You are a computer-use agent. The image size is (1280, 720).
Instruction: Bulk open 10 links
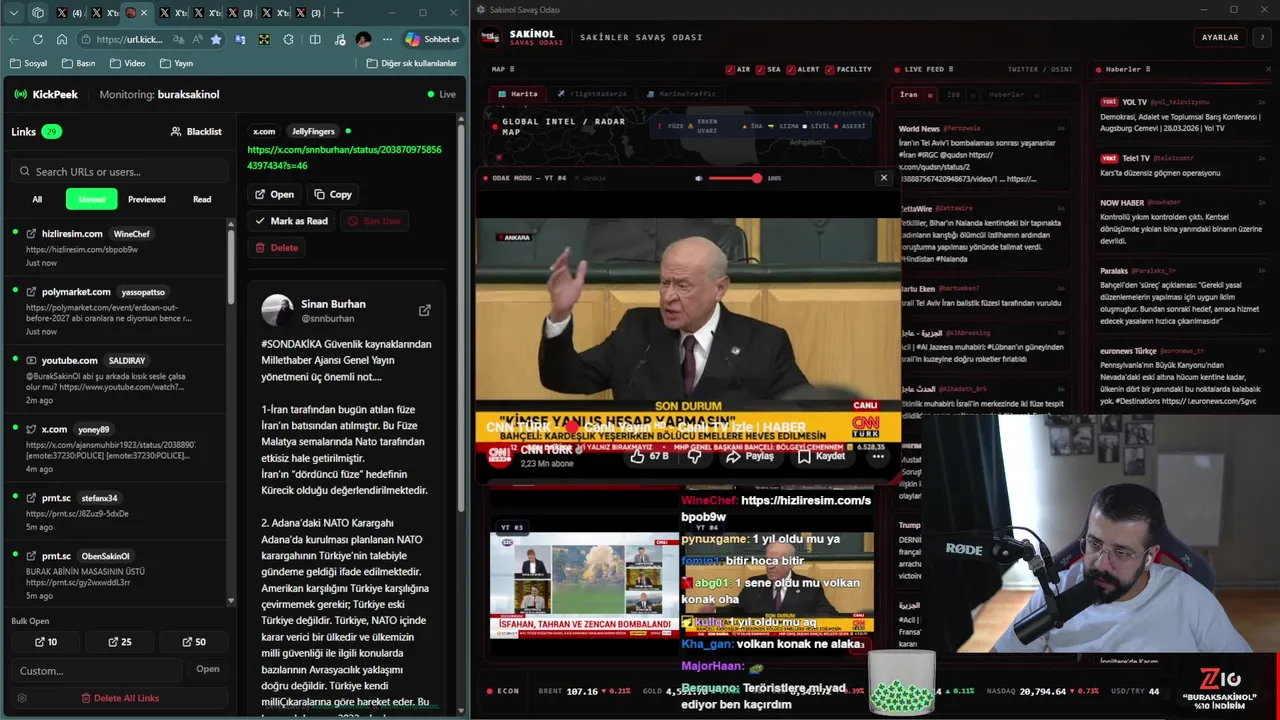click(46, 642)
